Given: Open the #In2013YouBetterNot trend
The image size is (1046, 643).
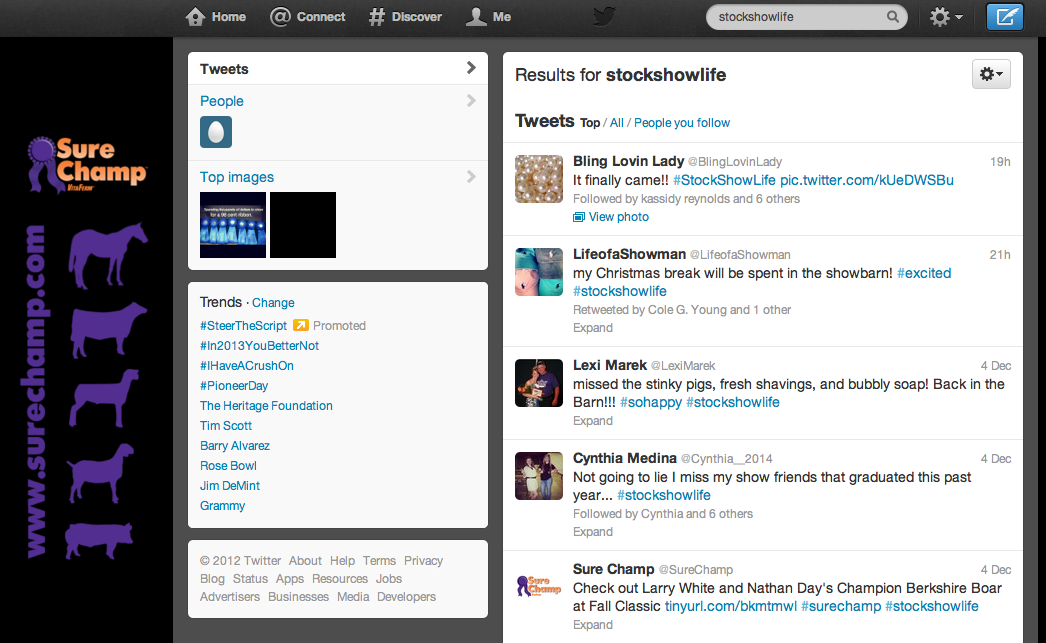Looking at the screenshot, I should (x=259, y=346).
